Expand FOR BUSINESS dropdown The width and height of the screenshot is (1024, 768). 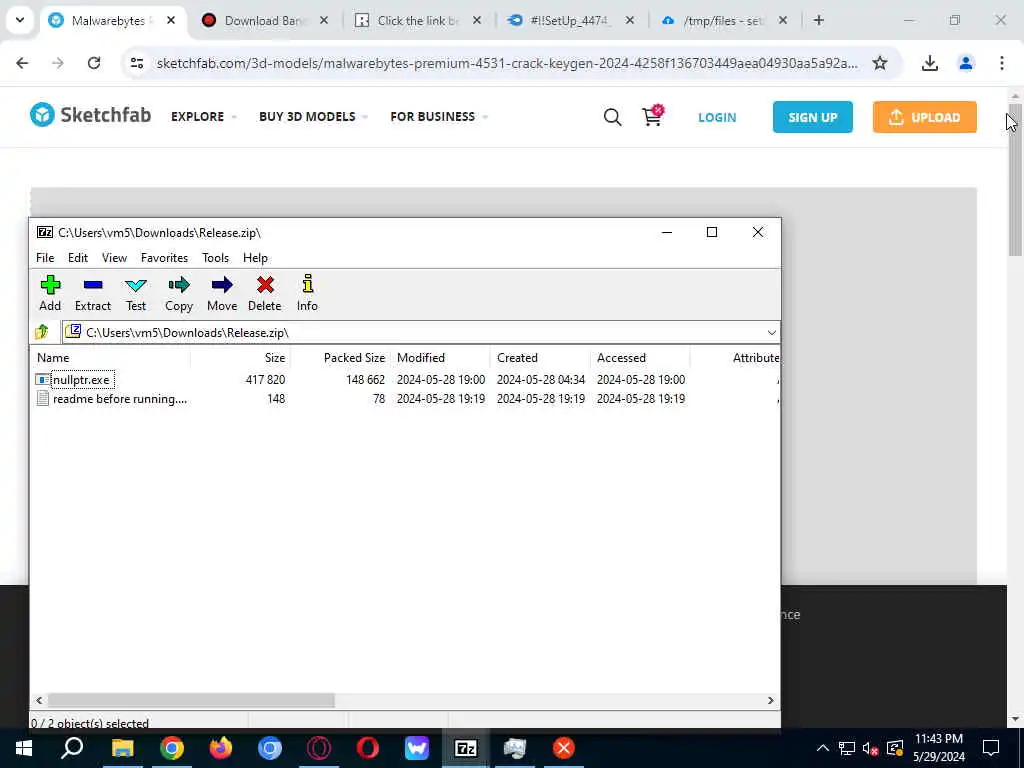[x=439, y=116]
